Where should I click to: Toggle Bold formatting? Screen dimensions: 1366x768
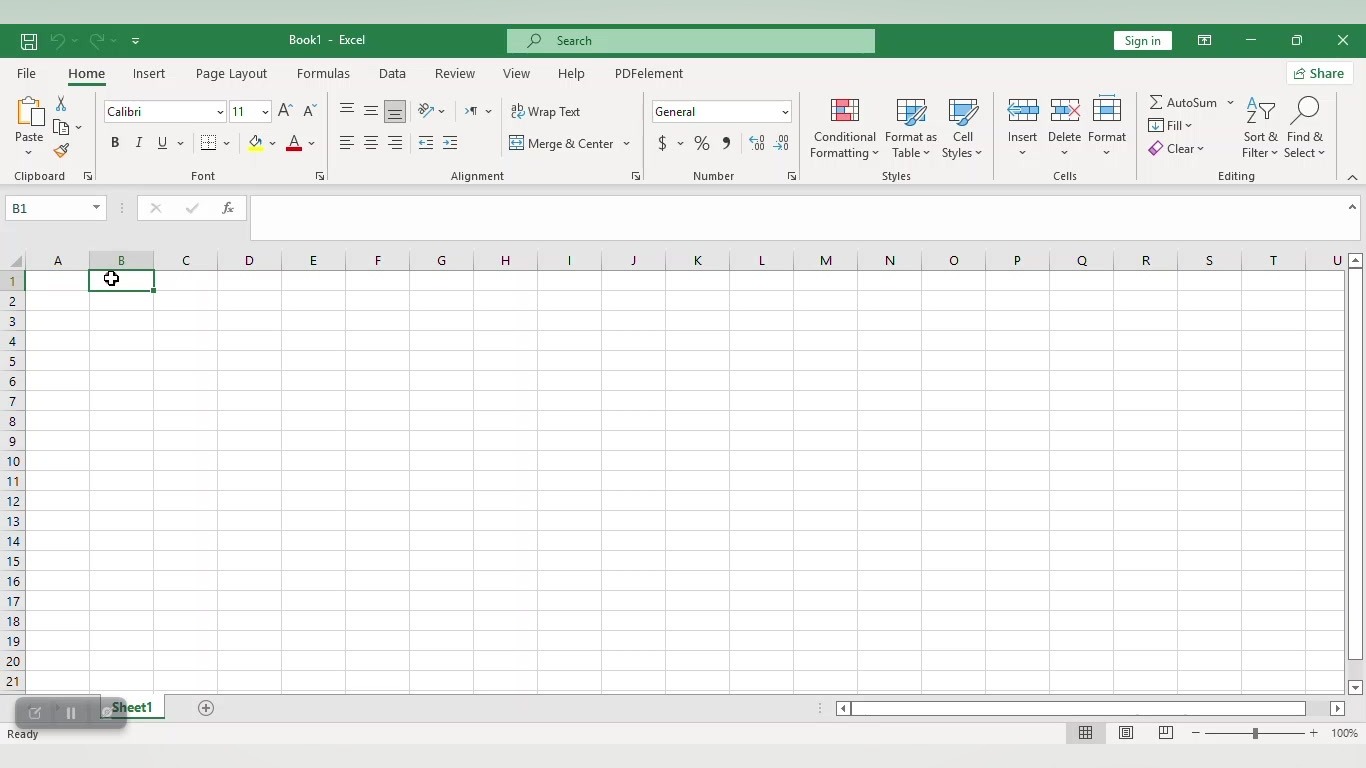[x=115, y=143]
